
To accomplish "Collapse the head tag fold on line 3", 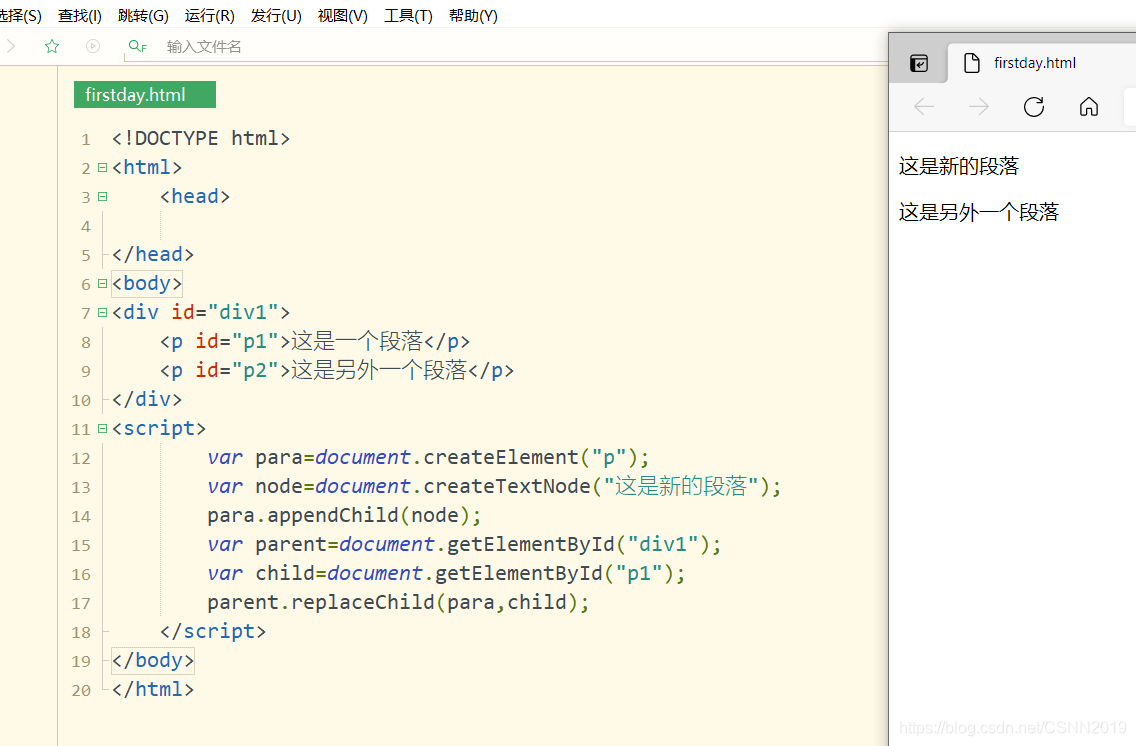I will (x=102, y=196).
